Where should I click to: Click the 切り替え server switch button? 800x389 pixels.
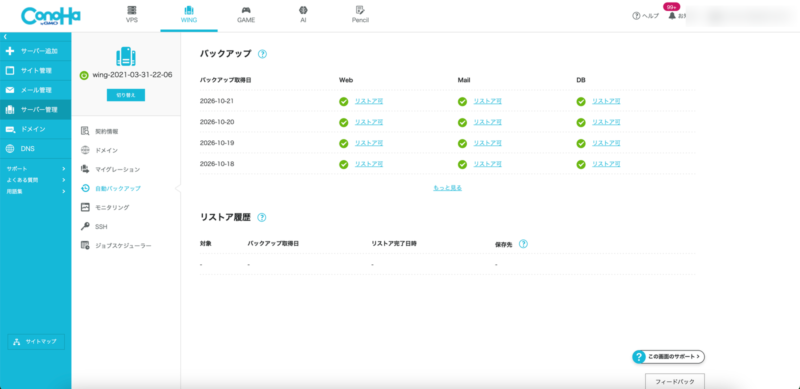tap(126, 95)
